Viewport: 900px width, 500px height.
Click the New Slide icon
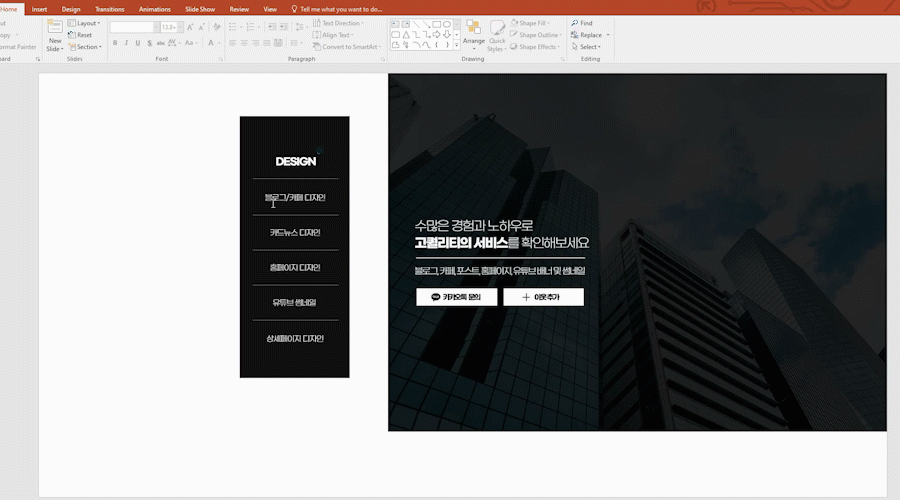tap(54, 29)
